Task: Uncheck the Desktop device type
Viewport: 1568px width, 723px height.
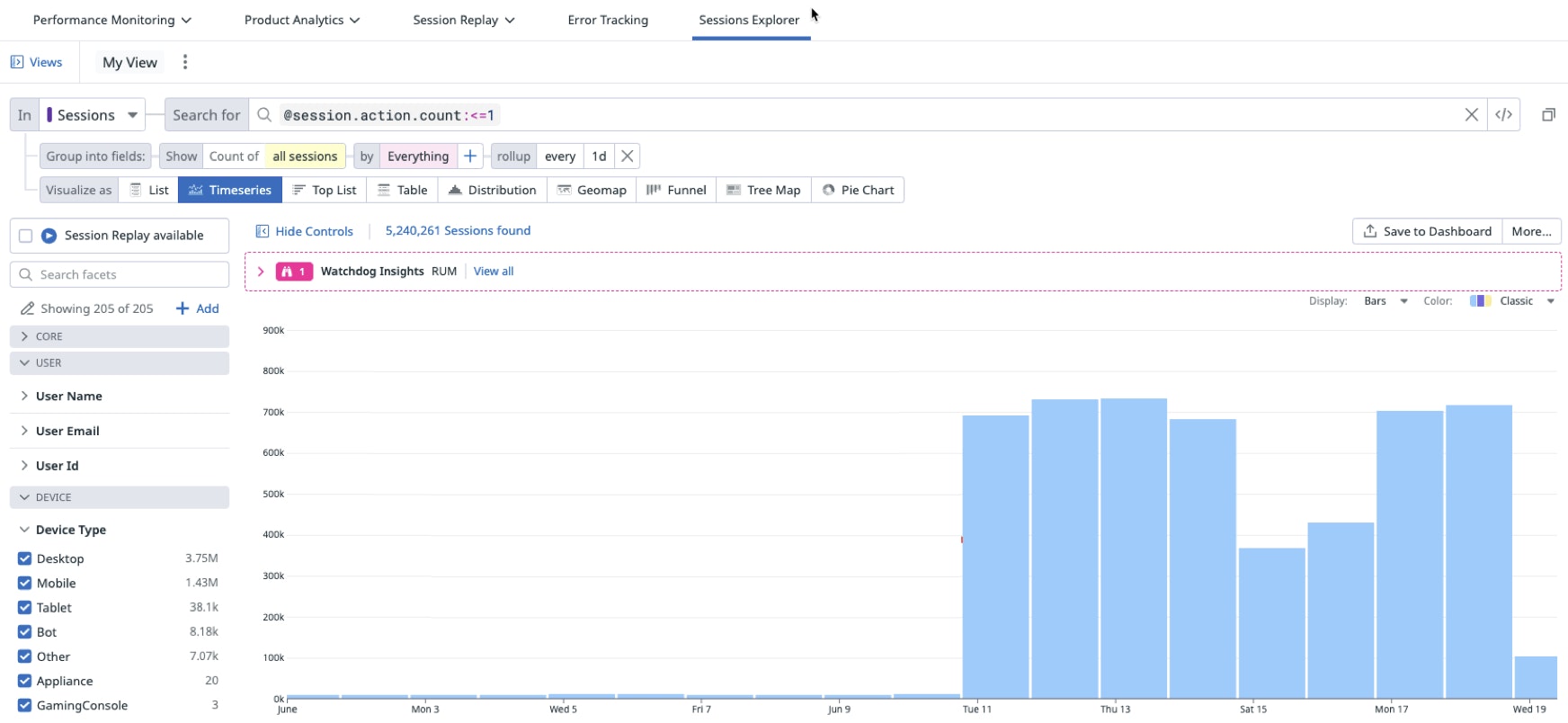Action: [x=25, y=558]
